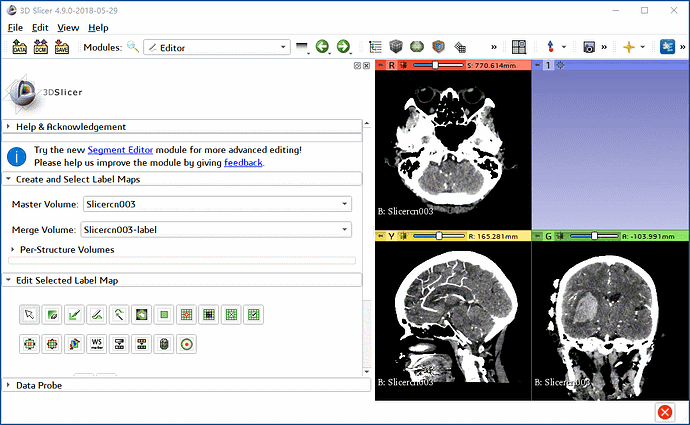Click the Load Data toolbar icon
This screenshot has height=425, width=690.
(x=19, y=47)
